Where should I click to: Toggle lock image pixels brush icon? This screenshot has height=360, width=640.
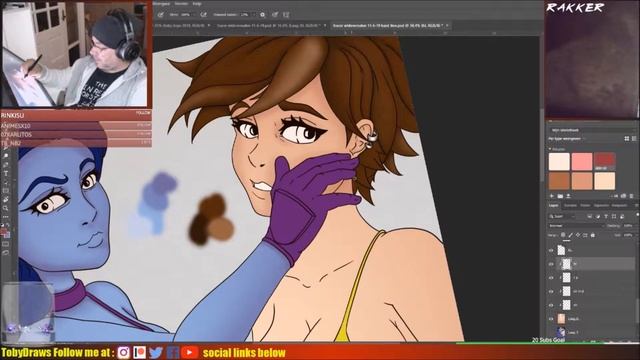point(571,235)
